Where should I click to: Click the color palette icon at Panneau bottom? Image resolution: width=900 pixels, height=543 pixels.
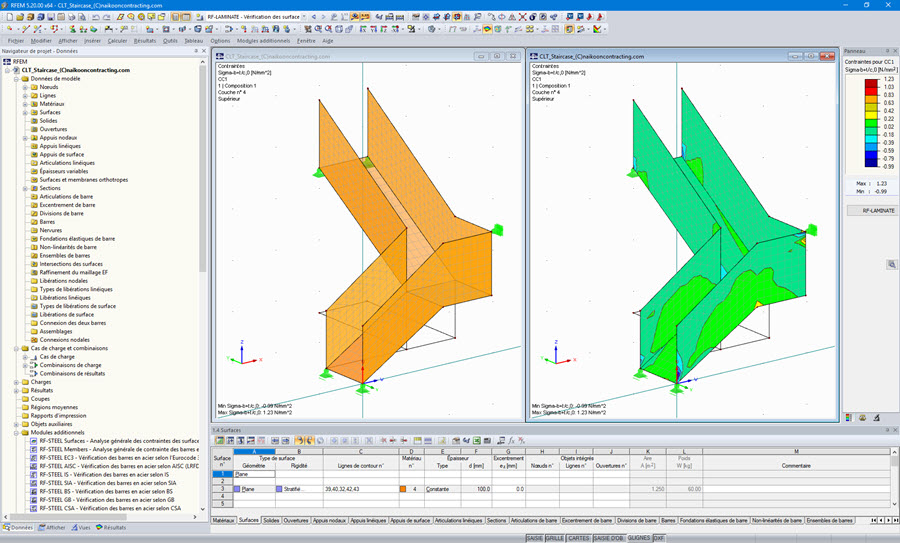[x=849, y=418]
